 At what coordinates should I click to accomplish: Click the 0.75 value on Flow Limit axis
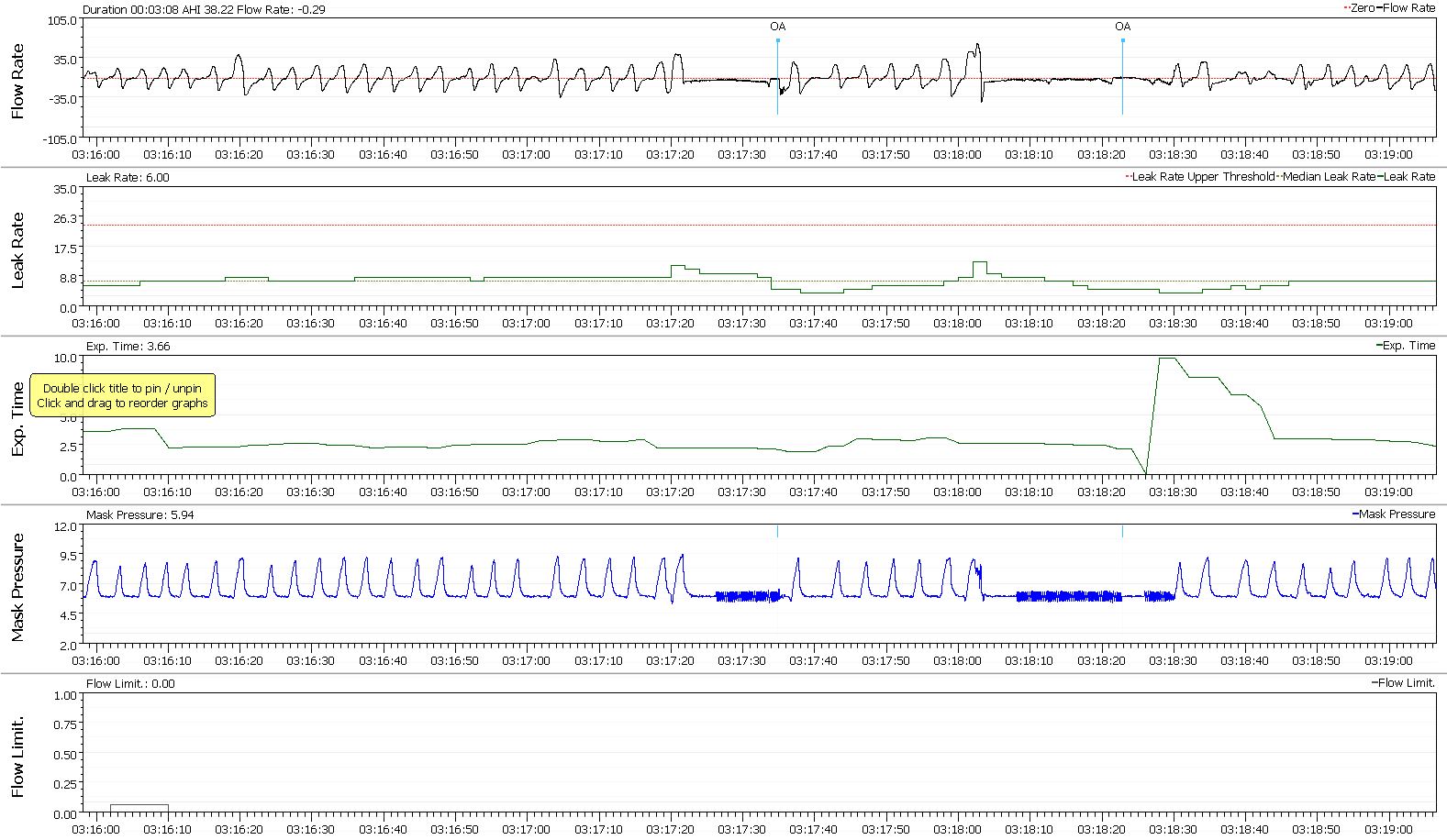(65, 725)
